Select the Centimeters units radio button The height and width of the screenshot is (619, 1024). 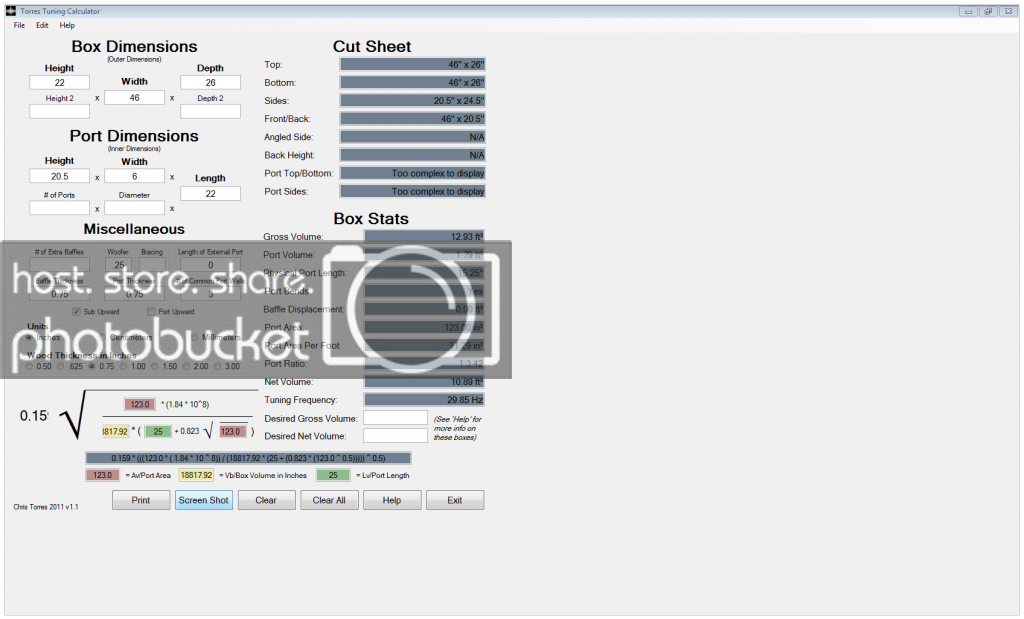pyautogui.click(x=103, y=338)
